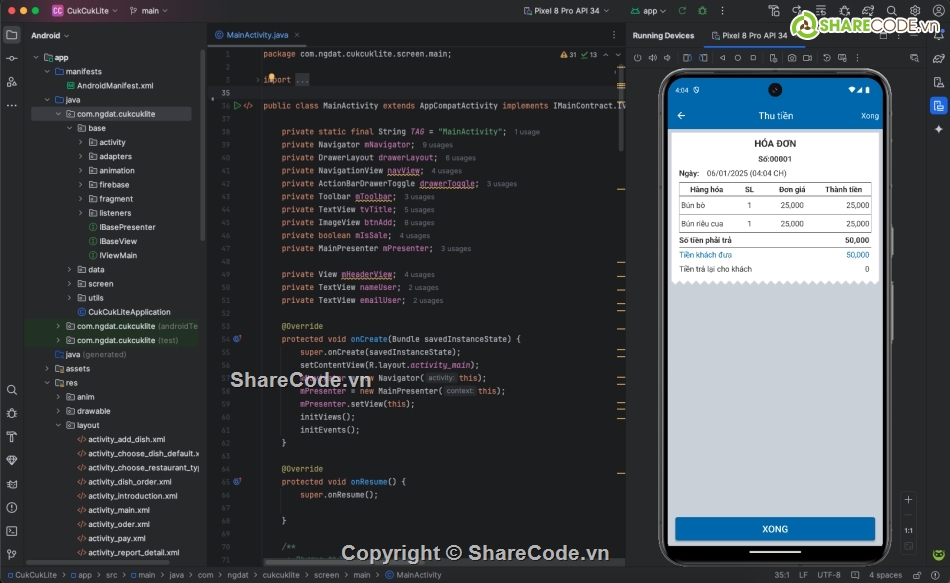The width and height of the screenshot is (950, 583).
Task: Open the Gradle tool window elephant icon
Action: (938, 58)
